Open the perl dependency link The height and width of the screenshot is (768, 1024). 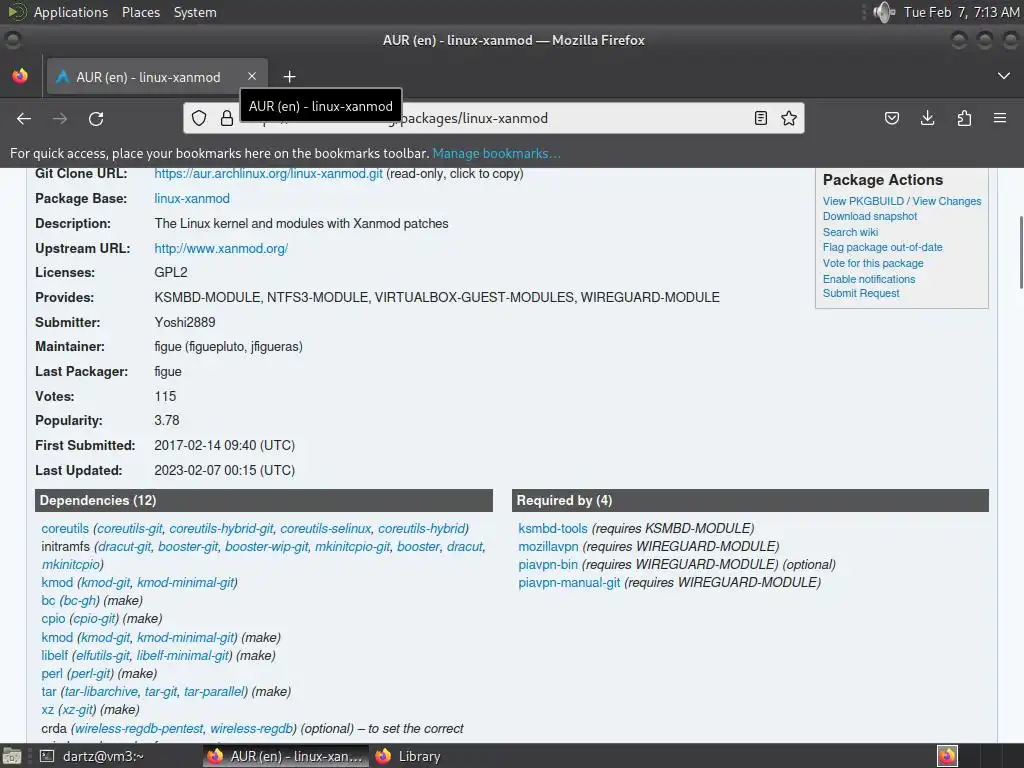pyautogui.click(x=52, y=673)
